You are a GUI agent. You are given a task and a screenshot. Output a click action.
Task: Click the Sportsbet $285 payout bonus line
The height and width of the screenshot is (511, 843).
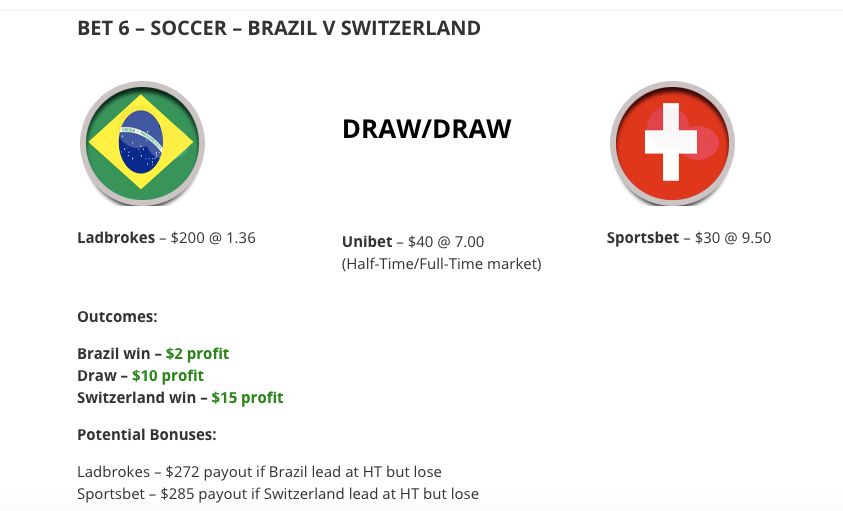(x=278, y=494)
